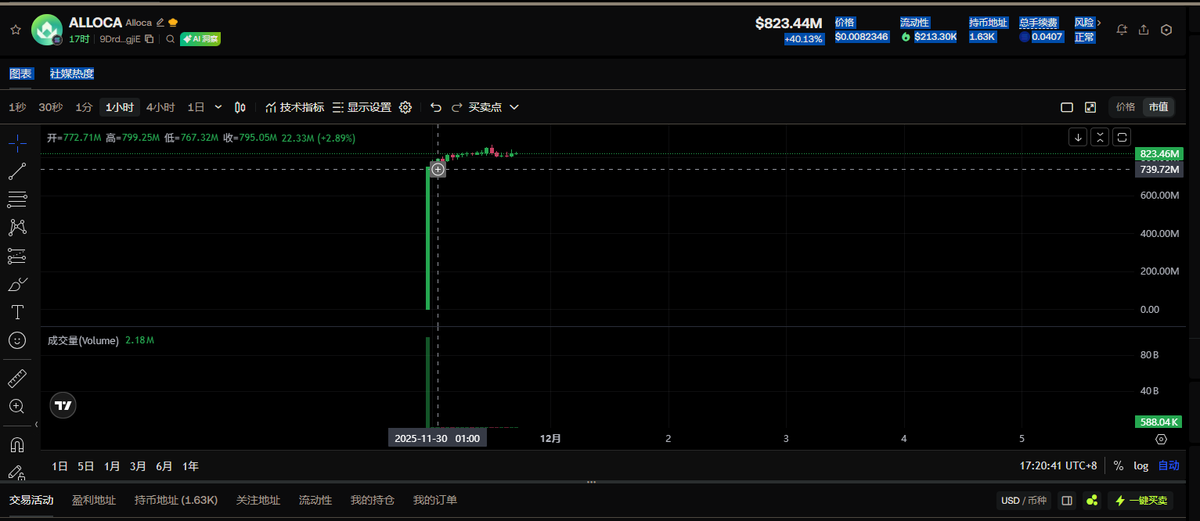Open 技术指标 indicators

295,107
